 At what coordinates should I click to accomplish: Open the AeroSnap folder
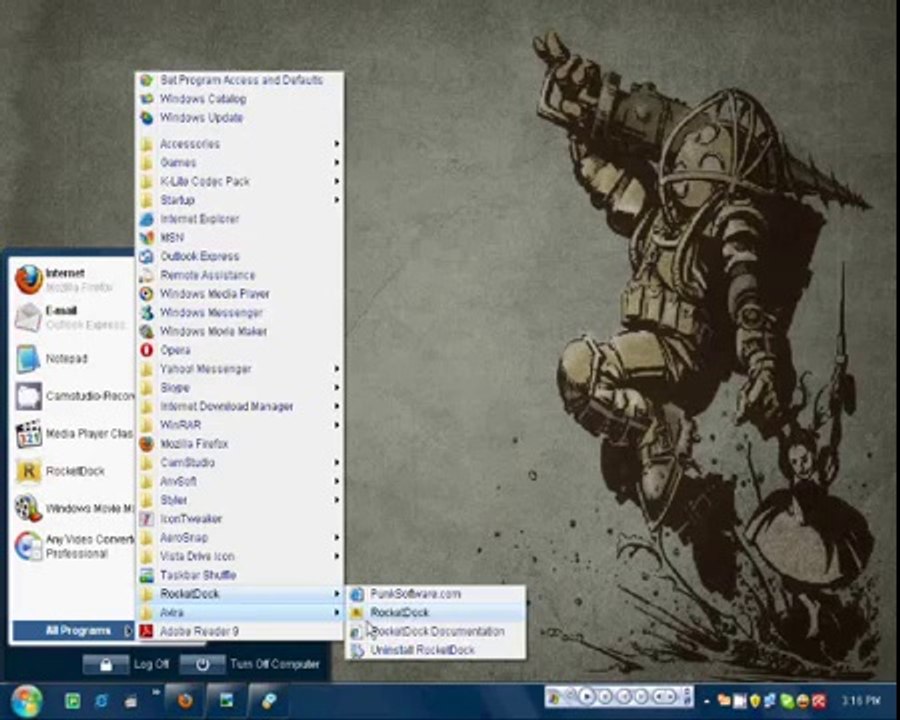click(240, 537)
